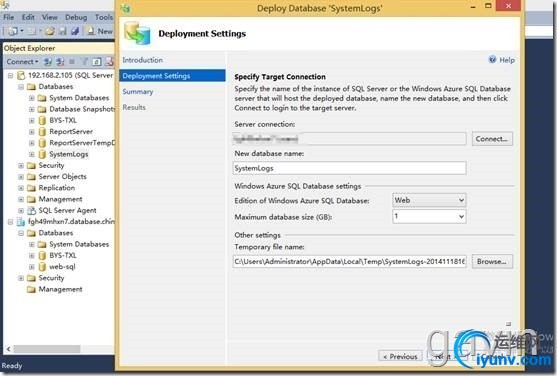Collapse the fgh49mhxn7 server node

point(11,222)
